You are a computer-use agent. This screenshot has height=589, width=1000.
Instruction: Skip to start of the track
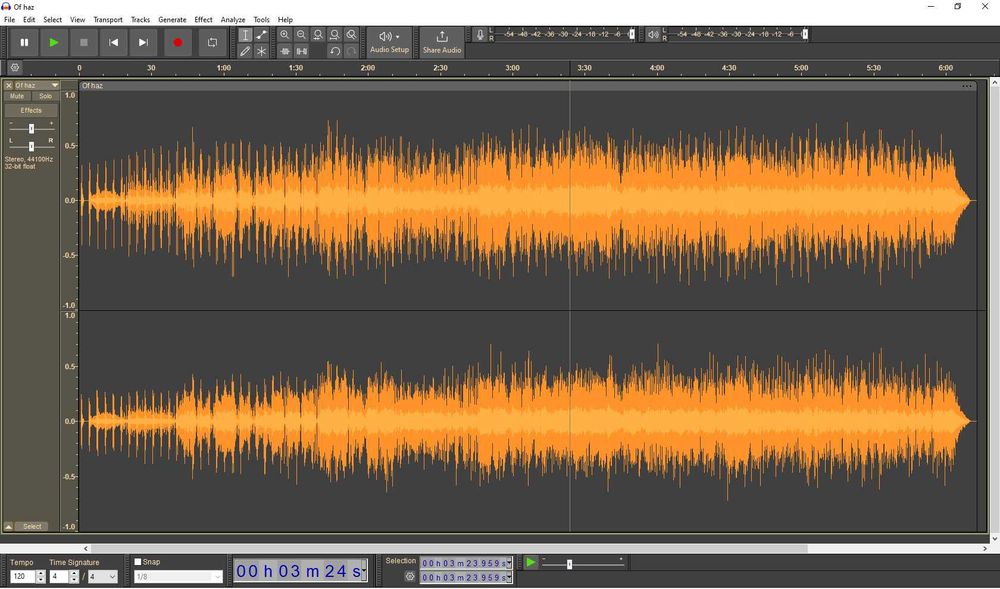[114, 43]
